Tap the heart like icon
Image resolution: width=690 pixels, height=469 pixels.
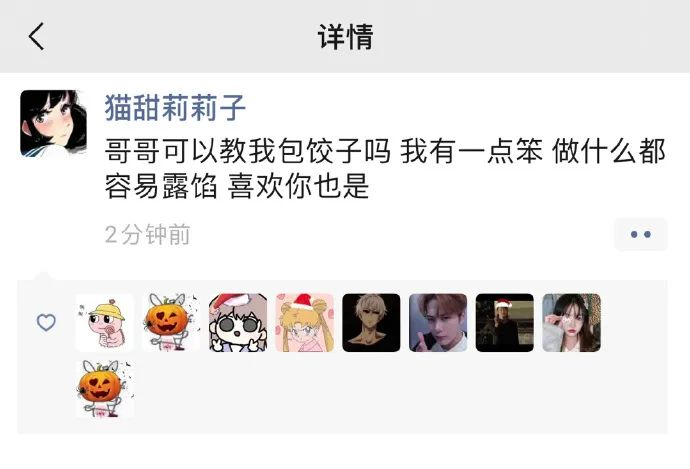[46, 322]
